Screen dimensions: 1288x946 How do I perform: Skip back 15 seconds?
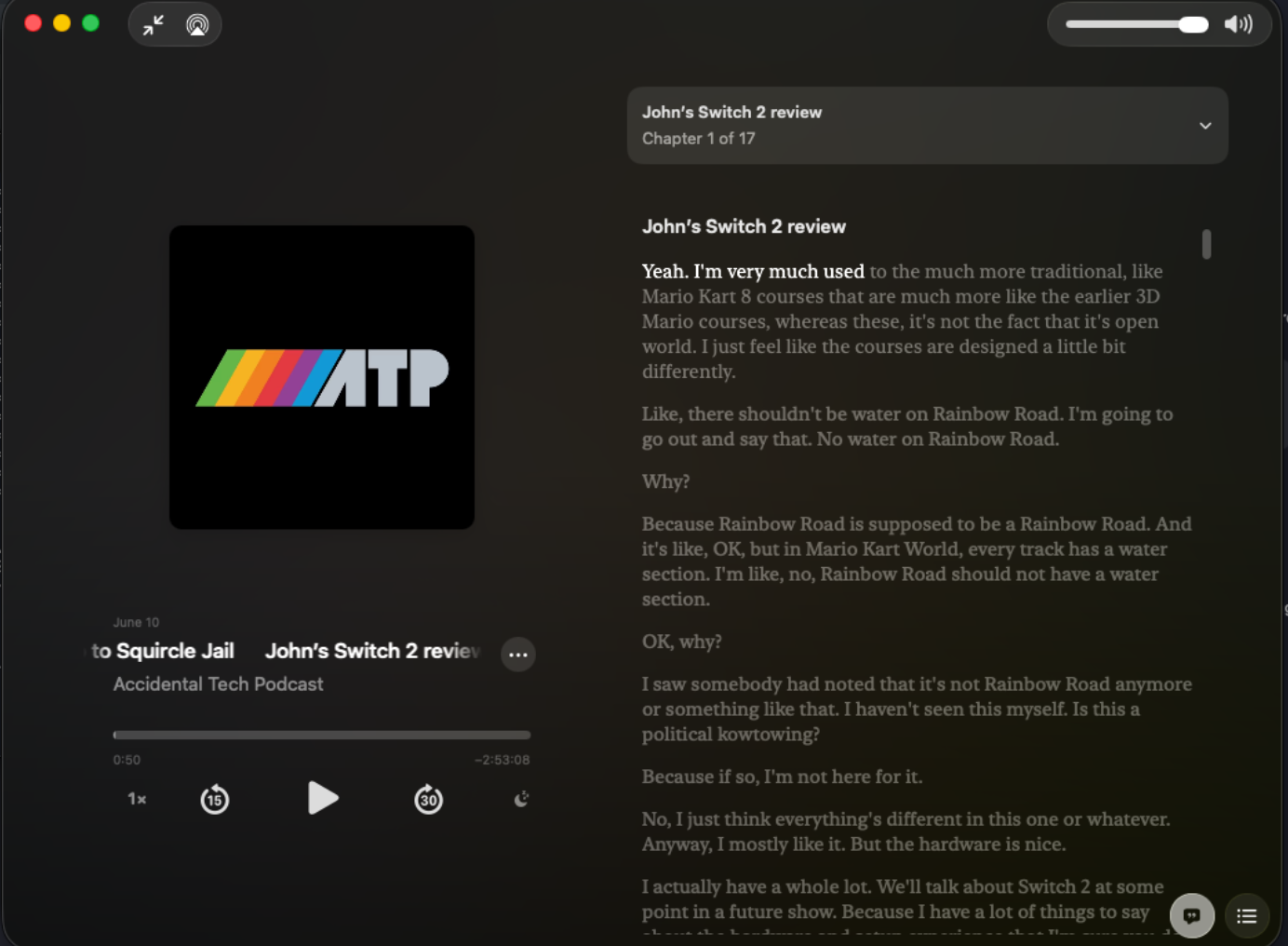pyautogui.click(x=215, y=799)
